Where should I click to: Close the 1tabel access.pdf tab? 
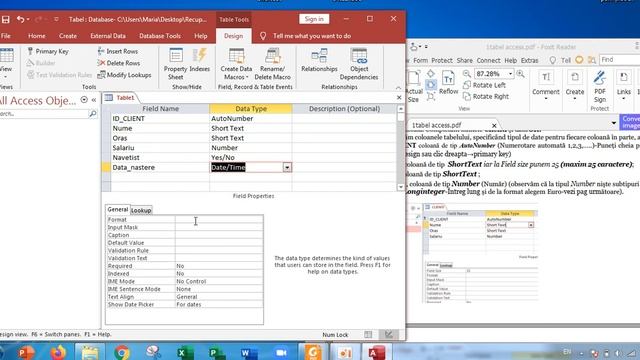(494, 125)
